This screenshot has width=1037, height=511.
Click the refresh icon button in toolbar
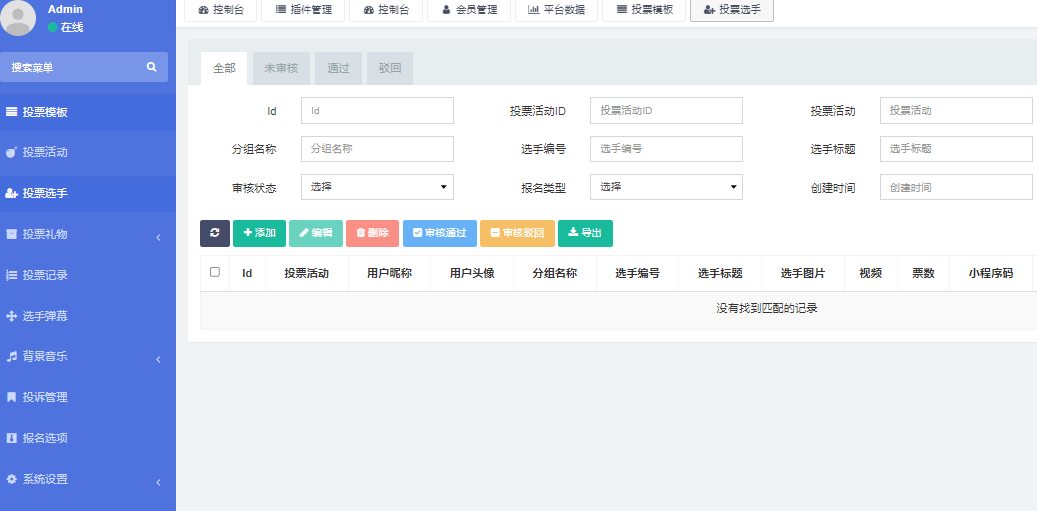pyautogui.click(x=214, y=233)
